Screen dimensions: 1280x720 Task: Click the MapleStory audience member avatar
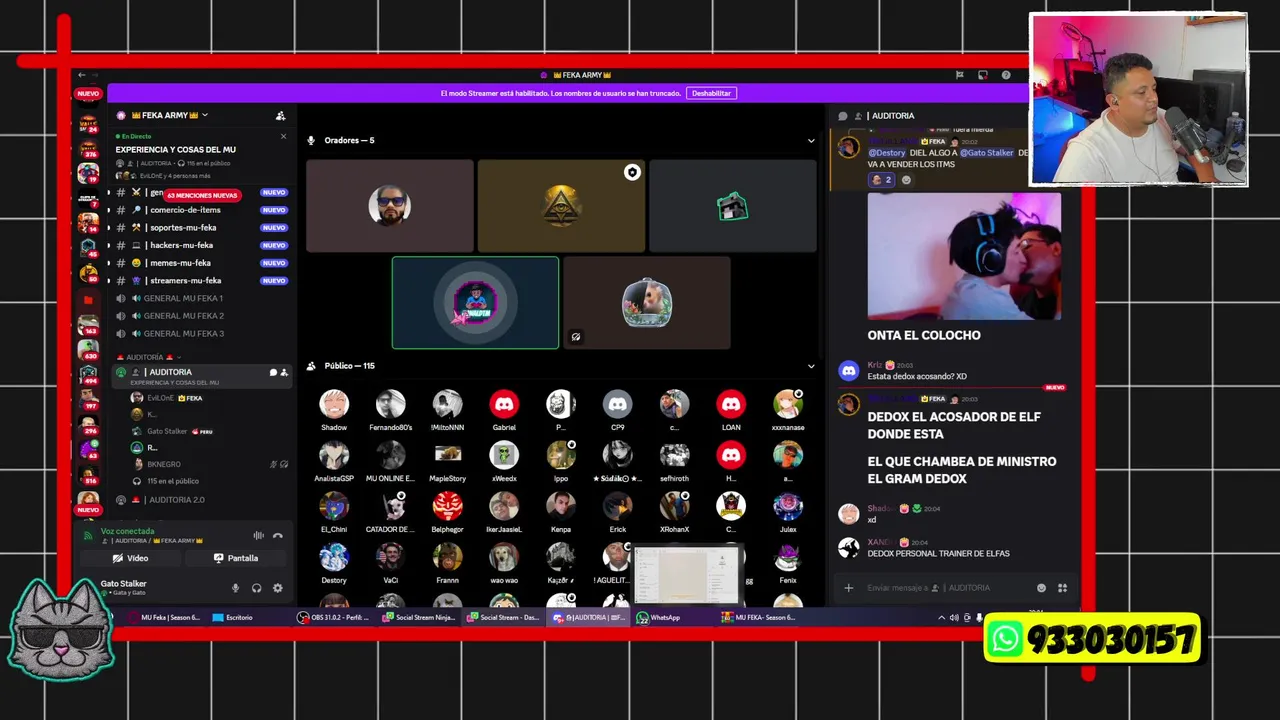(x=447, y=455)
